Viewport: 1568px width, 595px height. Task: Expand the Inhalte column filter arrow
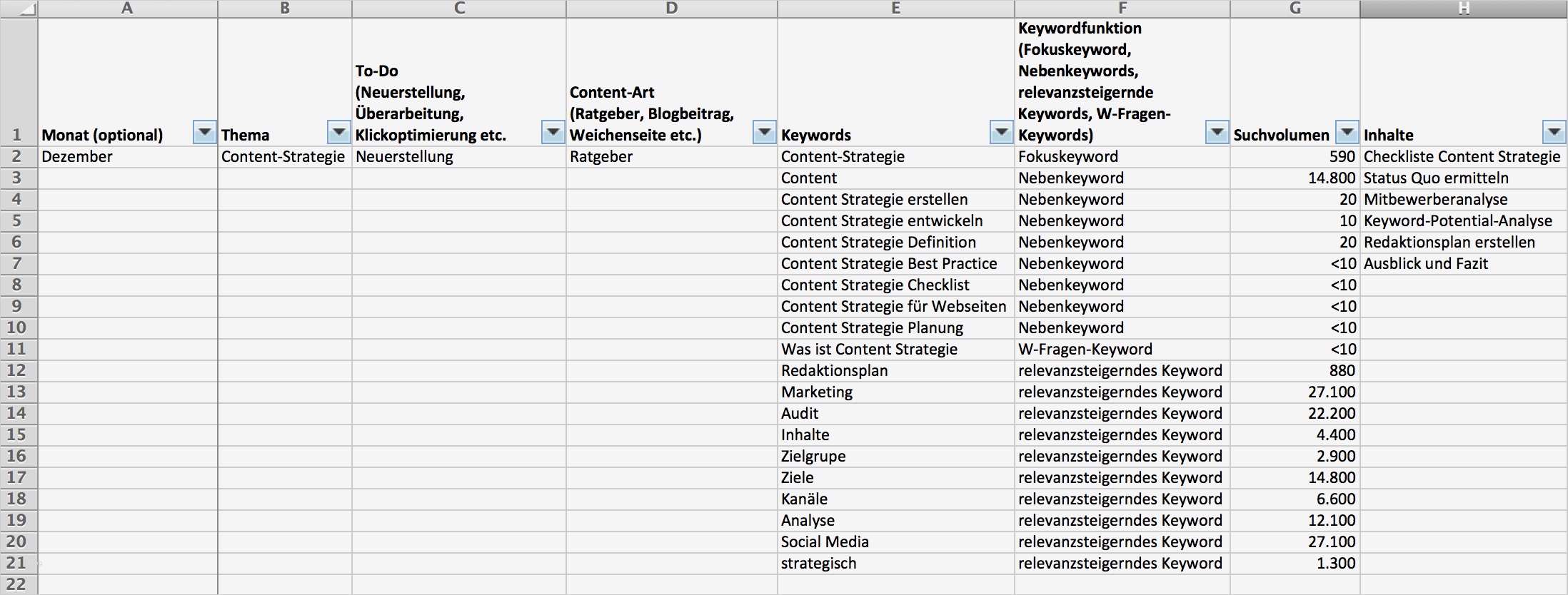tap(1554, 133)
